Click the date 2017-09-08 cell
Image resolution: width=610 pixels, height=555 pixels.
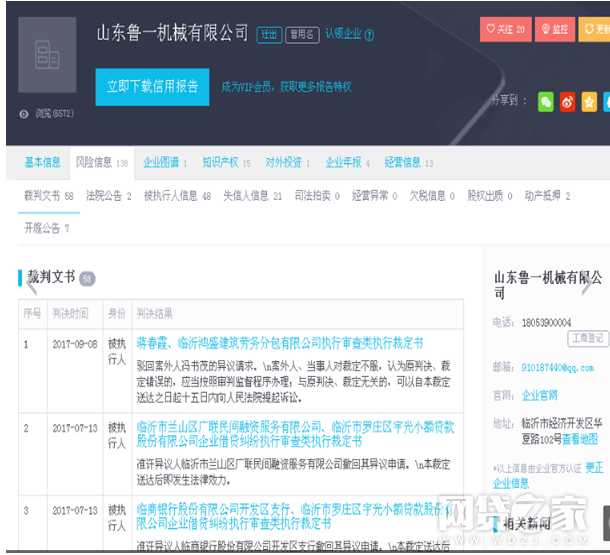point(75,344)
